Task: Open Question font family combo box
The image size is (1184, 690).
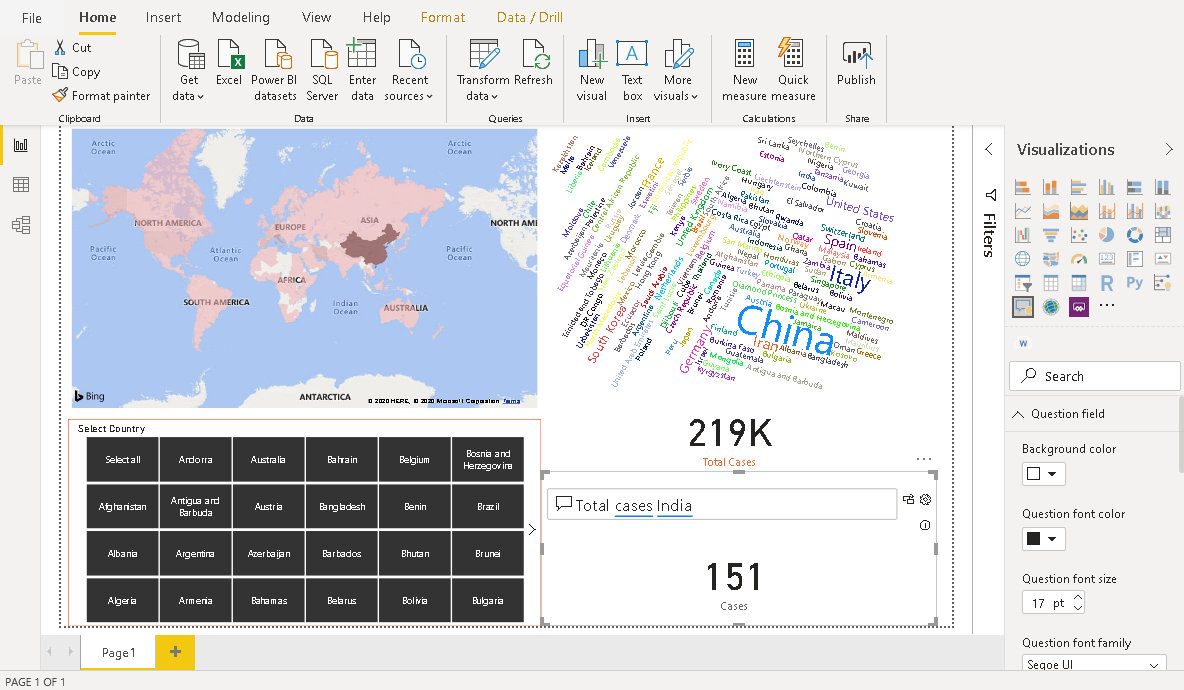Action: pyautogui.click(x=1093, y=664)
